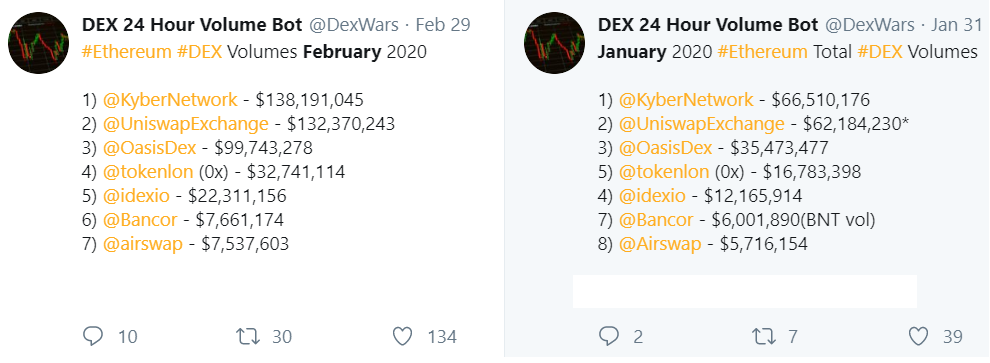
Task: Open @UniswapExchange mention in January tweet
Action: click(x=701, y=124)
